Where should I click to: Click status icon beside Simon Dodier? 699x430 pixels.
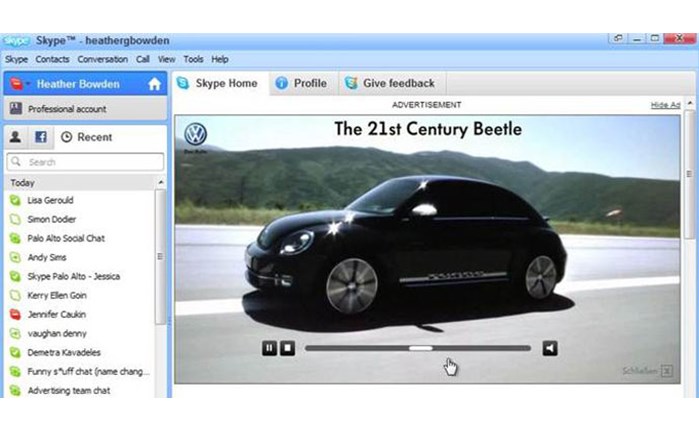pyautogui.click(x=15, y=219)
